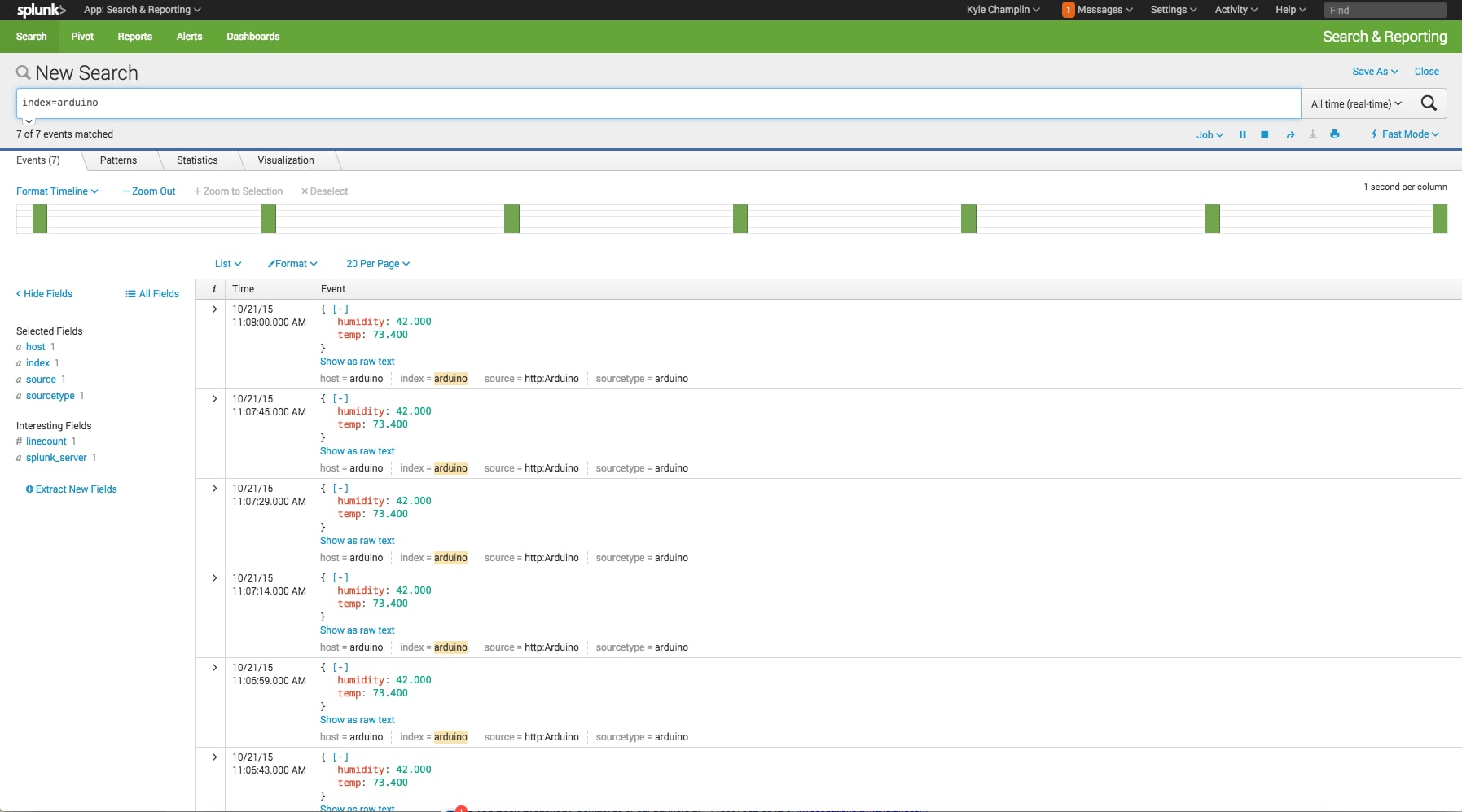Open the List view dropdown
1462x812 pixels.
(x=228, y=264)
